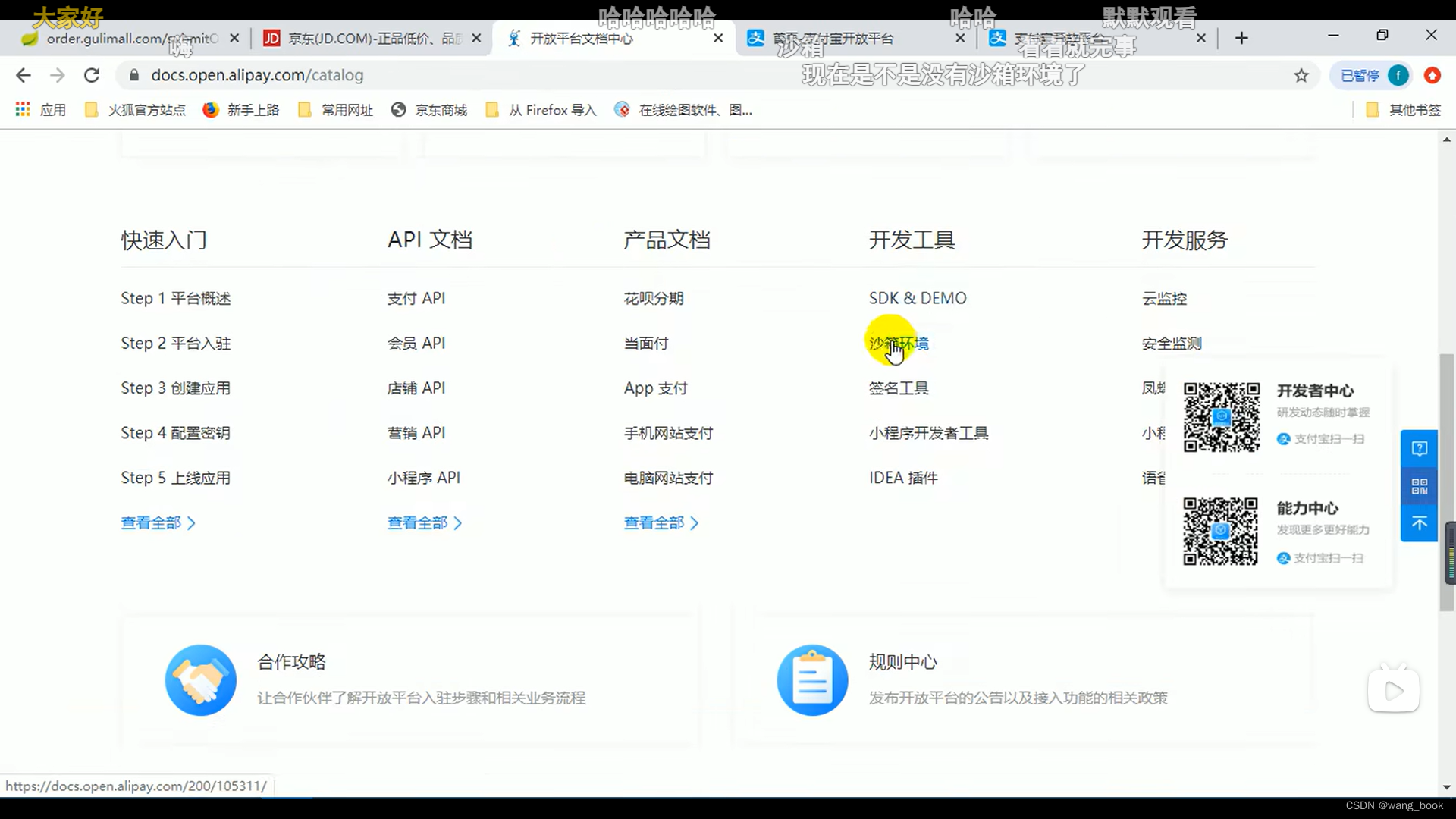
Task: Click the page vertical scrollbar thumb
Action: pyautogui.click(x=1446, y=482)
